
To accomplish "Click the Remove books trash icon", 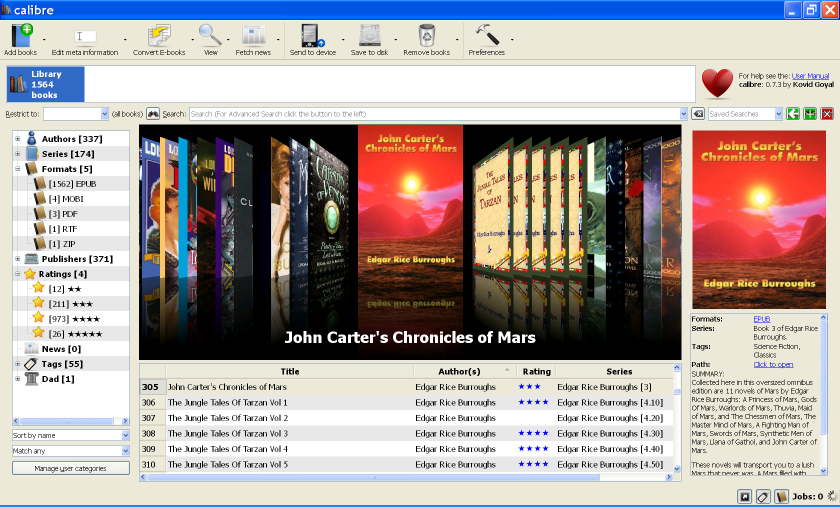I will [426, 35].
